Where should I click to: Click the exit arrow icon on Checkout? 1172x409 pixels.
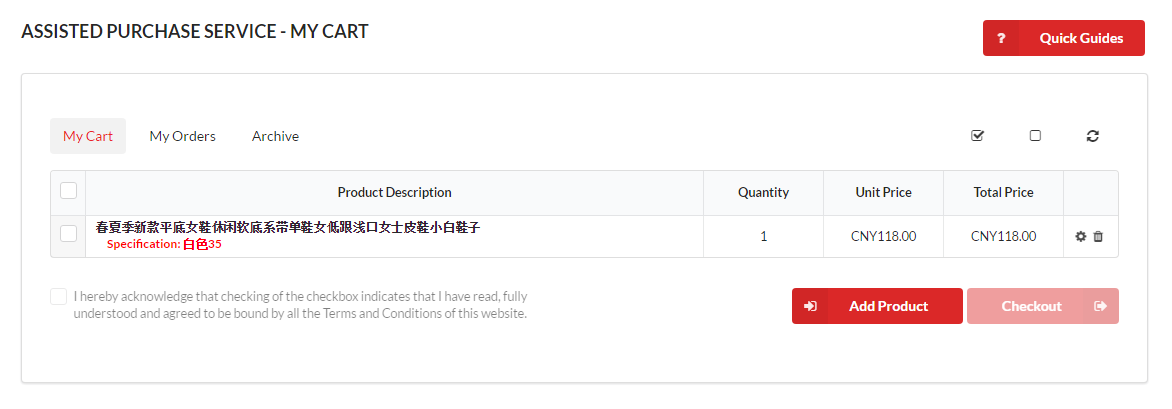pyautogui.click(x=1100, y=307)
